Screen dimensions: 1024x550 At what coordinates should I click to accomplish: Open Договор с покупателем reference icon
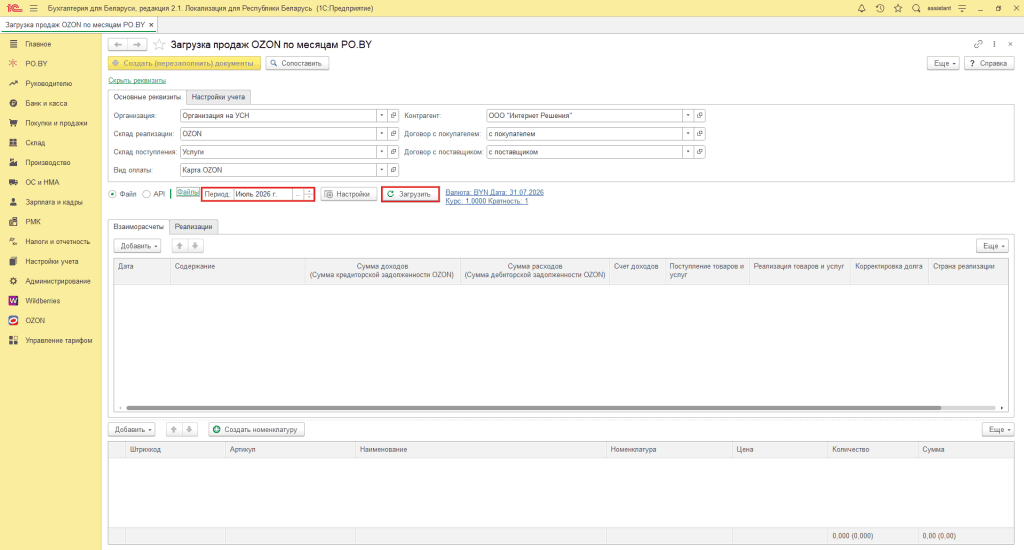point(699,134)
